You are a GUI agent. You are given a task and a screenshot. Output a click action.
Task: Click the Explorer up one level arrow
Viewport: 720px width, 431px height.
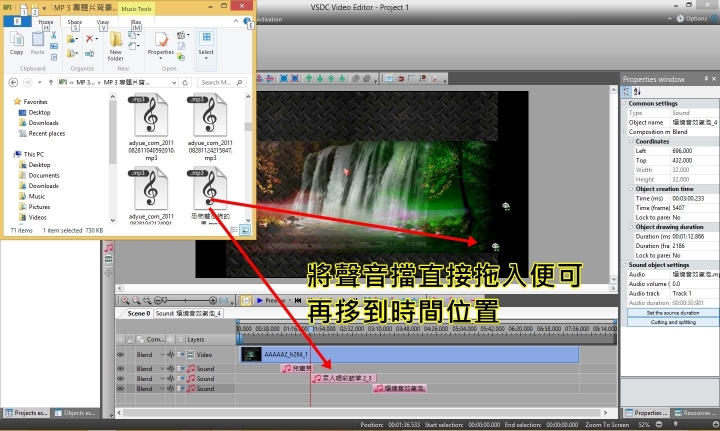[x=51, y=83]
